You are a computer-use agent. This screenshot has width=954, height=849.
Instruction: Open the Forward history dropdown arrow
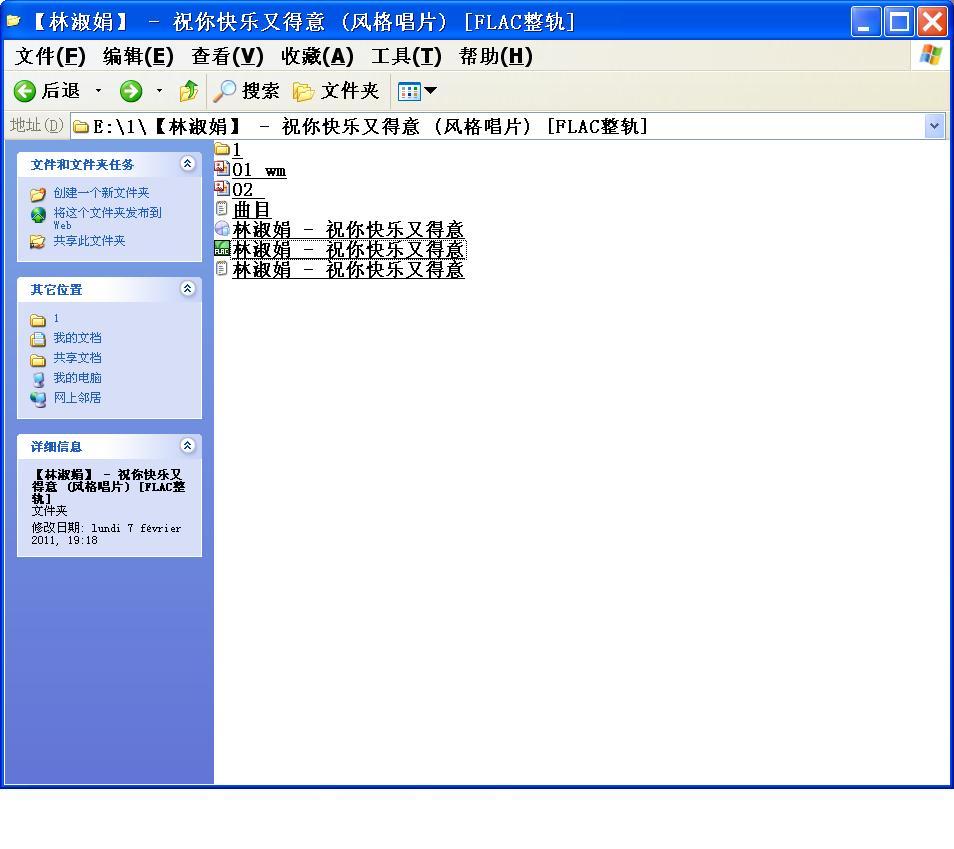(x=159, y=91)
